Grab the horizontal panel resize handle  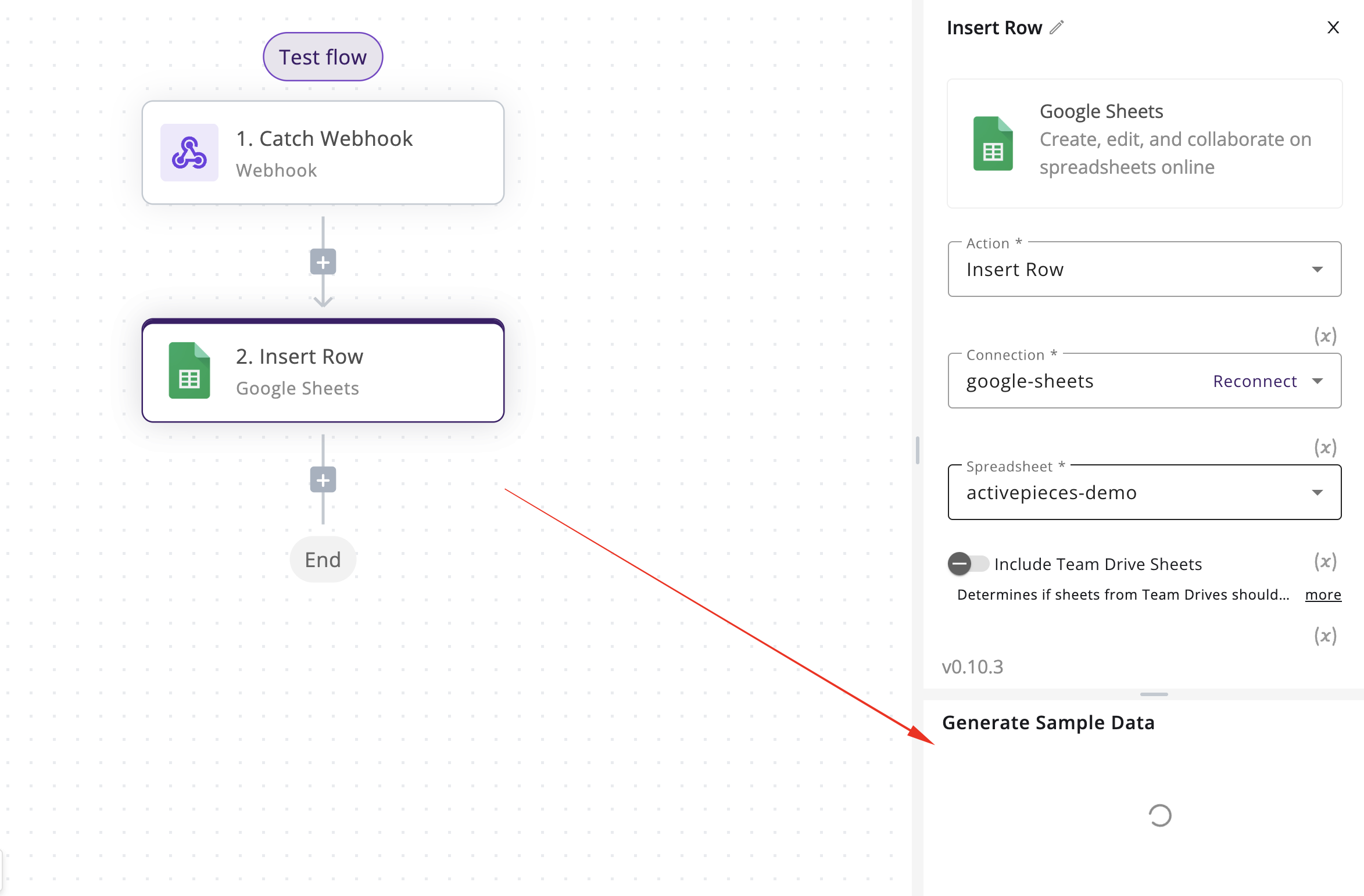(1154, 694)
